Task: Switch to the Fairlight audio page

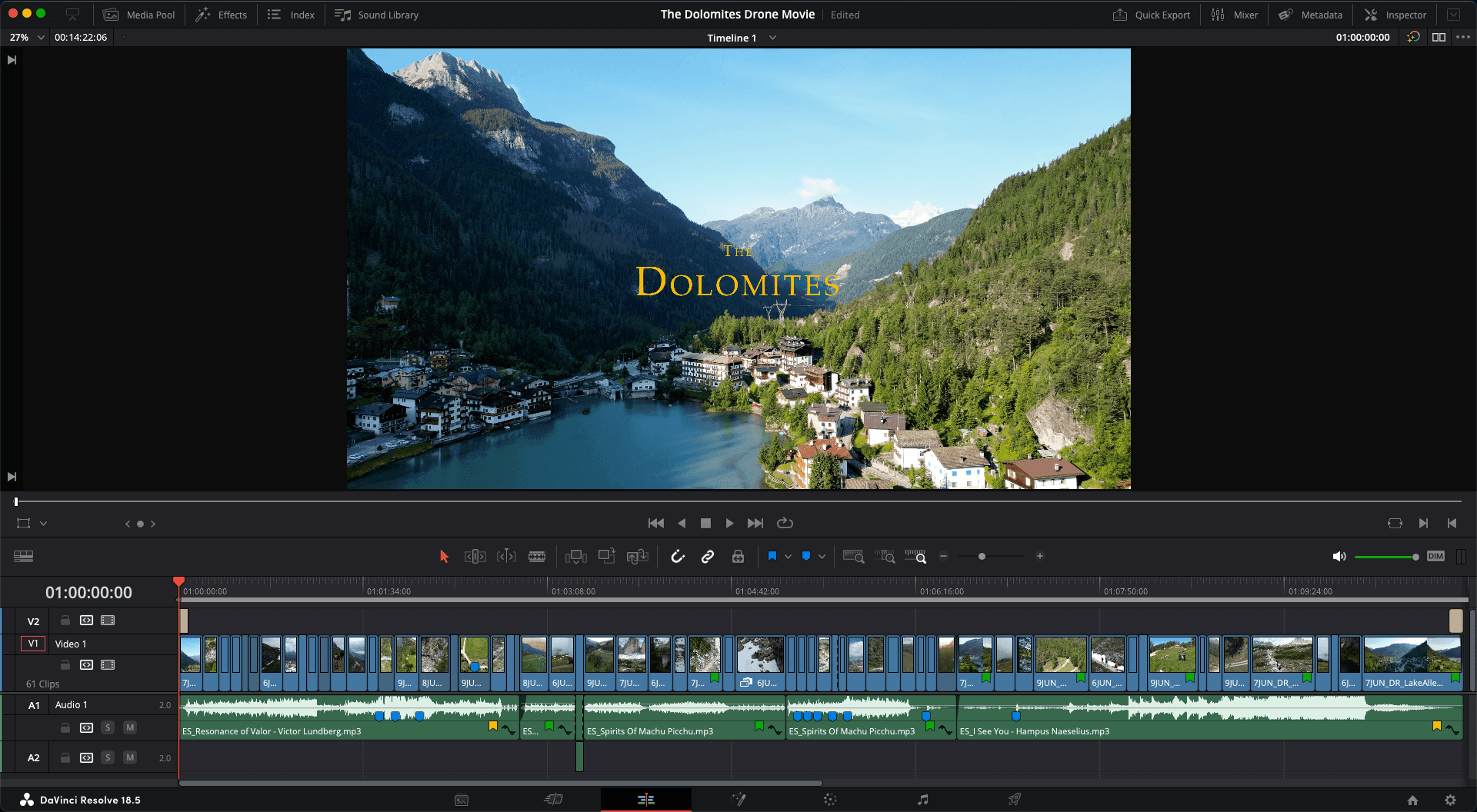Action: tap(922, 800)
